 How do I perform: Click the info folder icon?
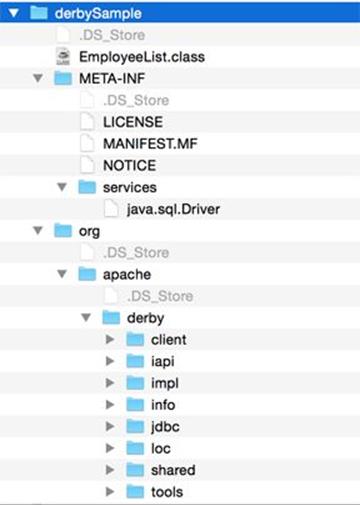point(135,405)
